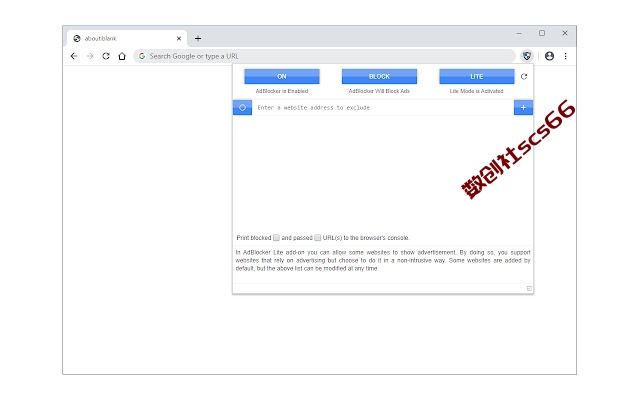Click the blue circle icon beside address field
The image size is (640, 400).
(x=242, y=108)
